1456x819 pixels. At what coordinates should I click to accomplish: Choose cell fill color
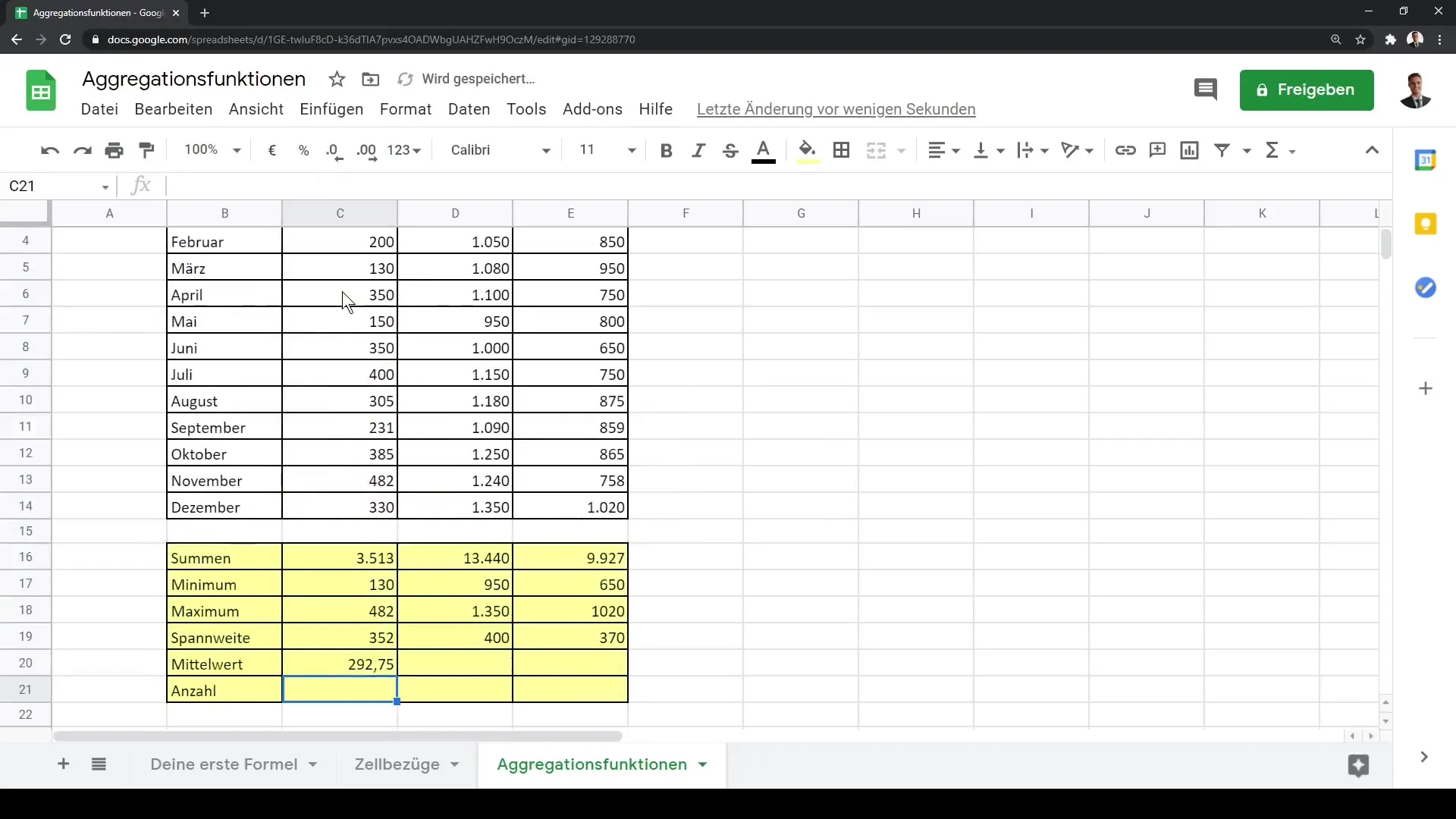point(808,150)
